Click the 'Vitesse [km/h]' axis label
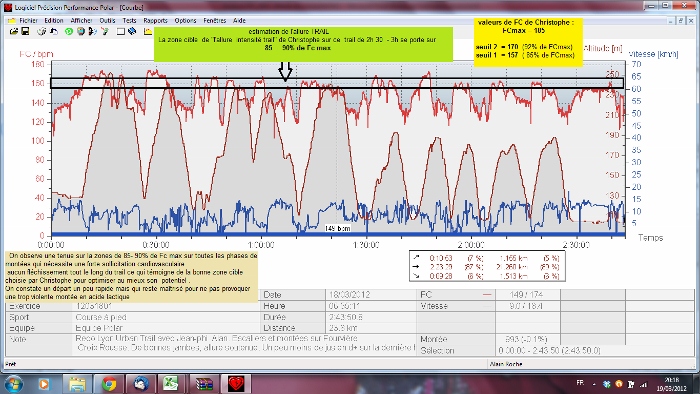 [653, 54]
